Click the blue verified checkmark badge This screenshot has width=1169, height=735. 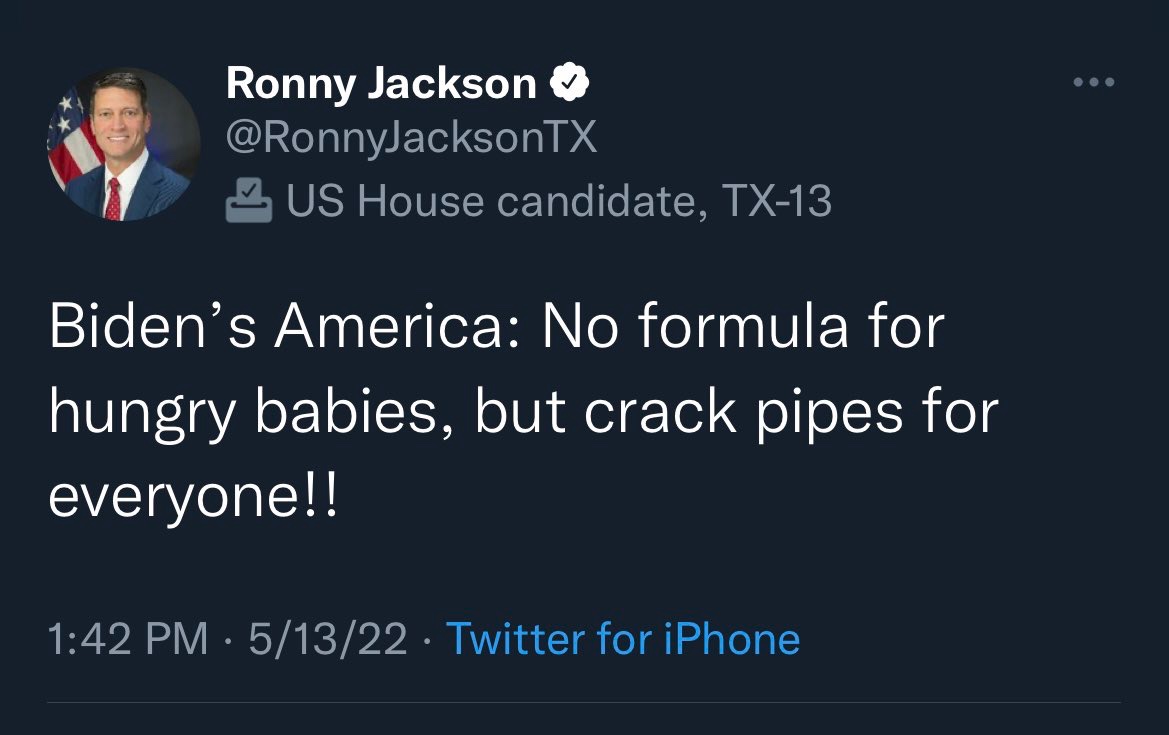click(x=570, y=84)
